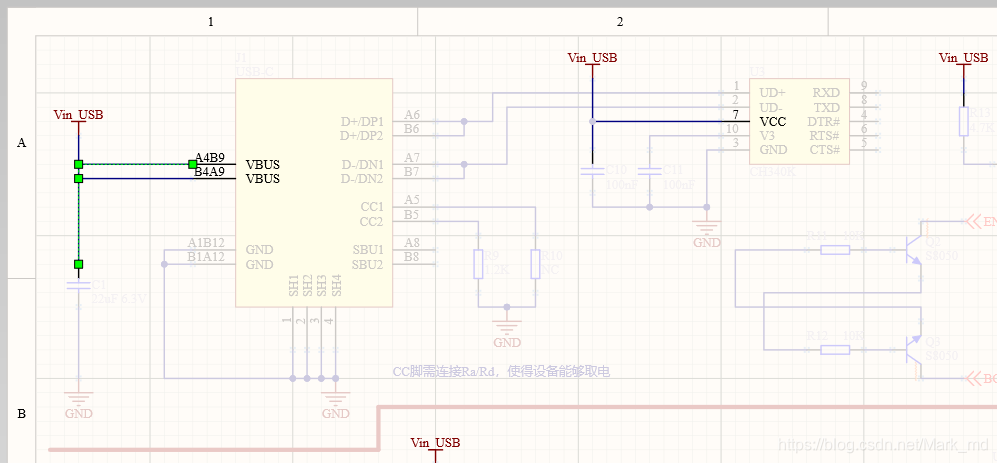
Task: Select capacitor C10 100nF
Action: pos(592,172)
